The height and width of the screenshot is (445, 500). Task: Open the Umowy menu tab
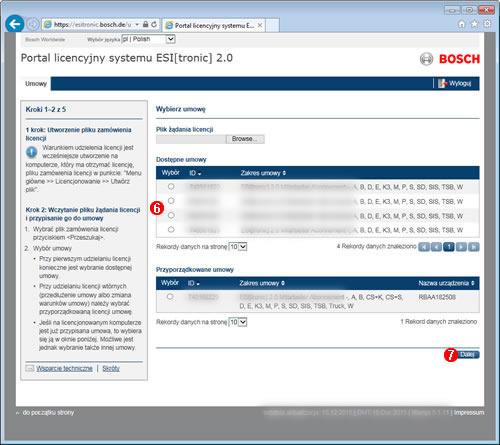click(x=36, y=83)
